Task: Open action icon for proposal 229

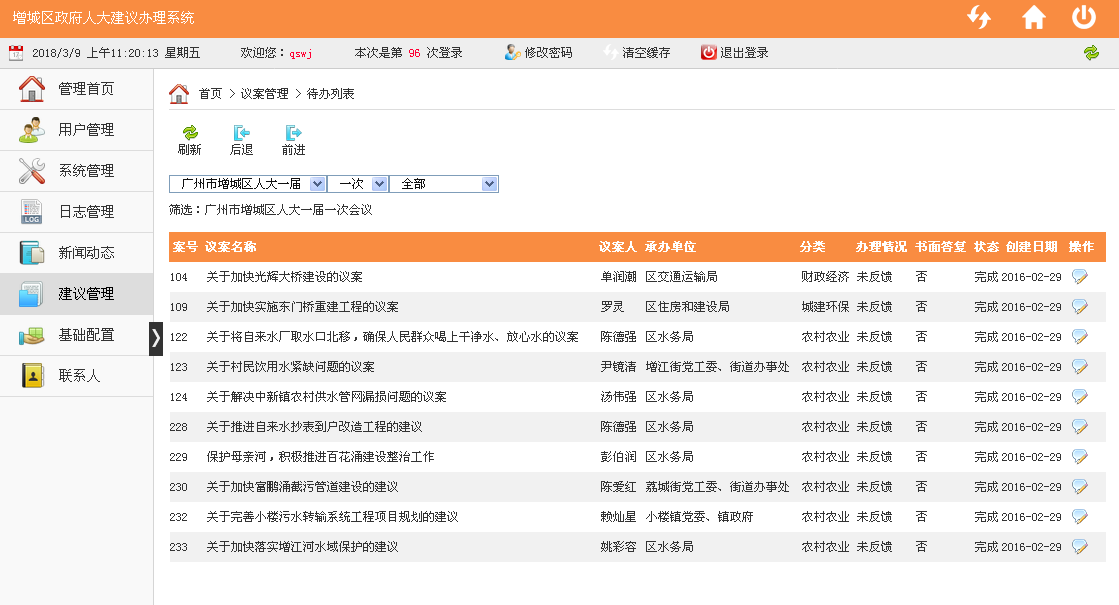Action: pyautogui.click(x=1080, y=457)
